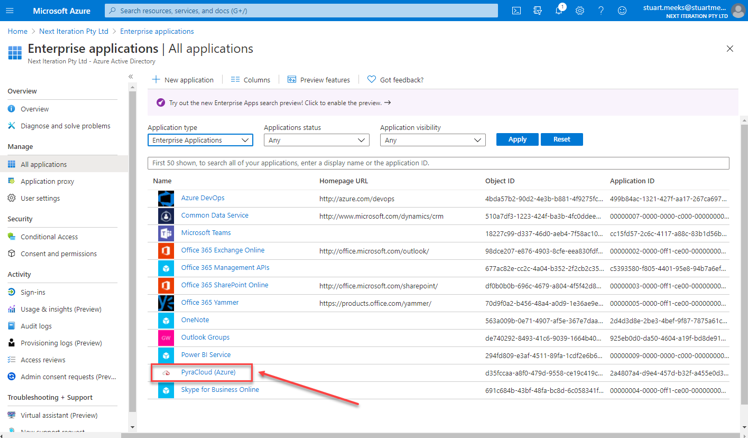748x438 pixels.
Task: Click the Azure DevOps application icon
Action: tap(166, 199)
